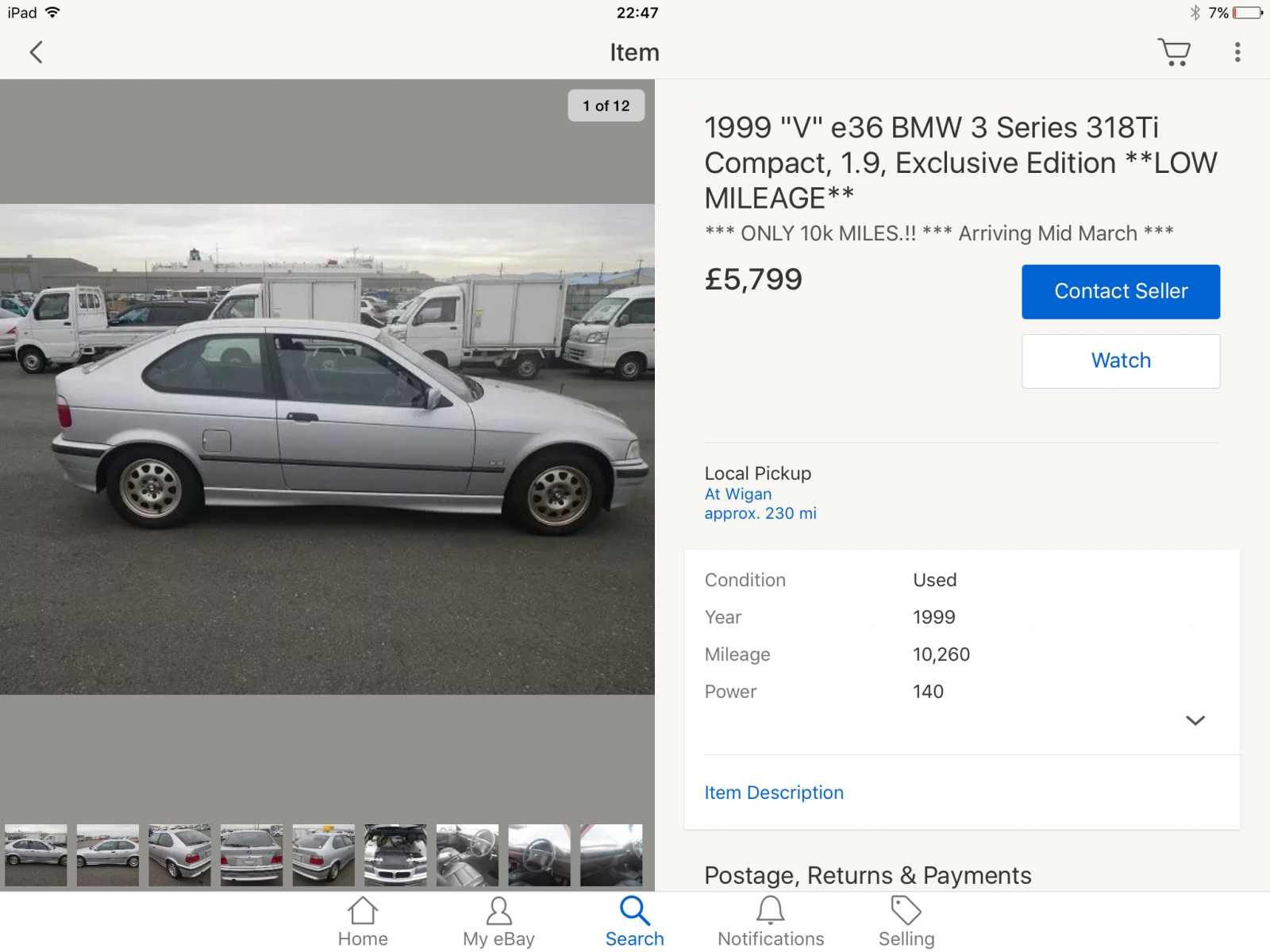Viewport: 1270px width, 952px height.
Task: Open Postage, Returns & Payments section
Action: click(x=868, y=875)
